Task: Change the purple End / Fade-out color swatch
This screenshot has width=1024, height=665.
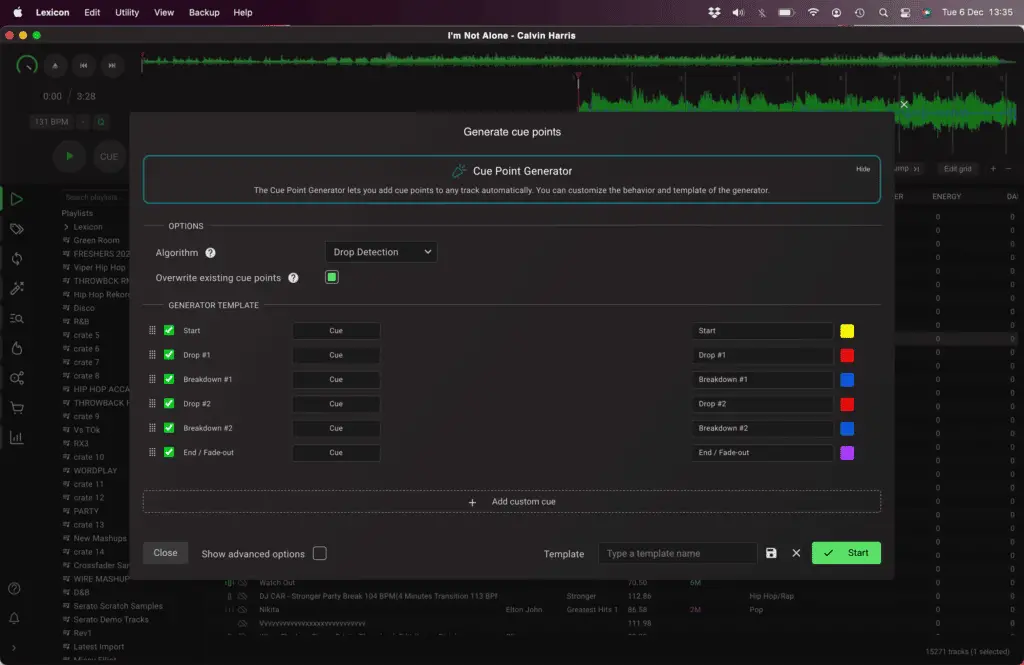Action: pos(847,453)
